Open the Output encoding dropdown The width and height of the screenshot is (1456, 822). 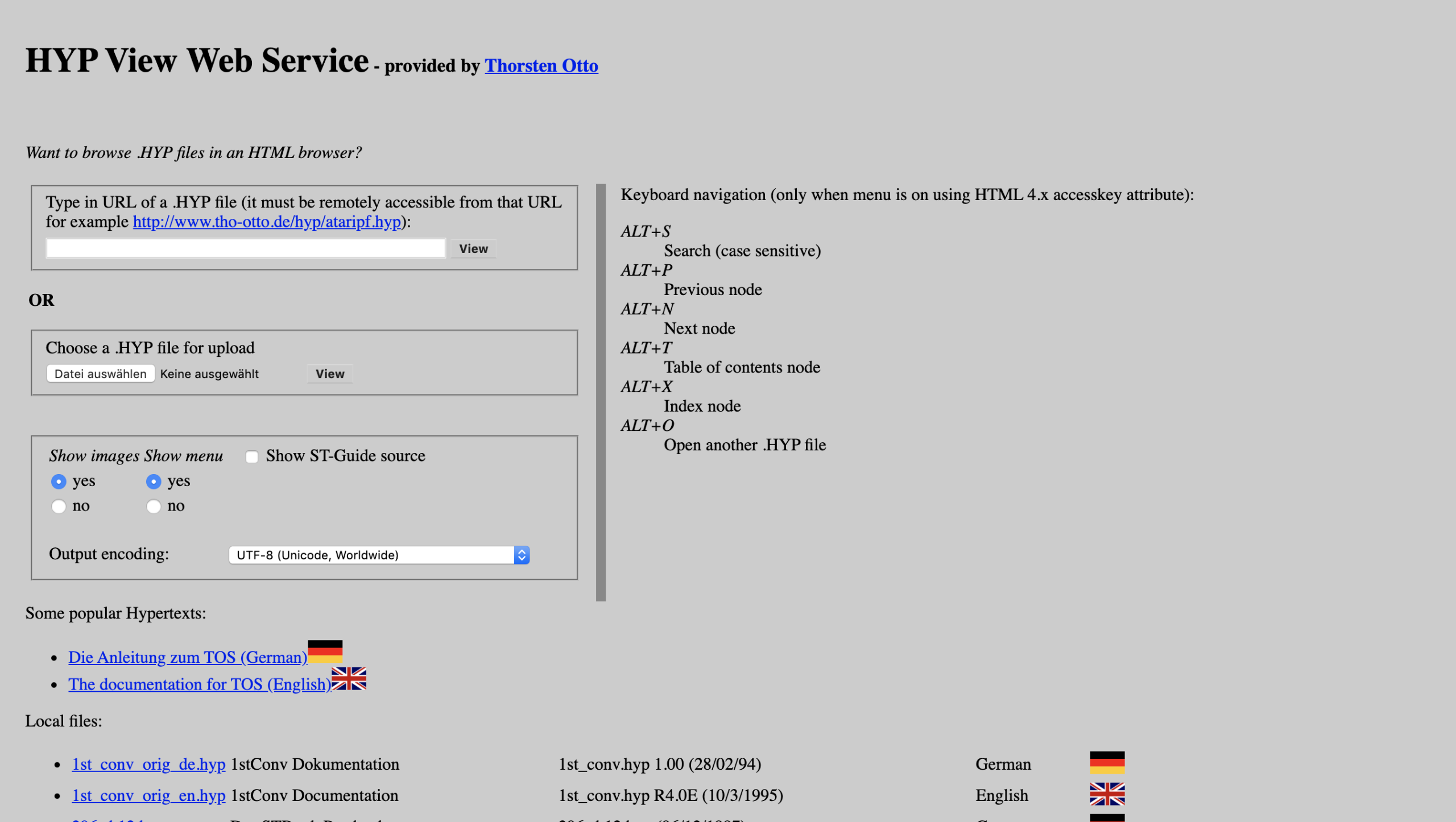373,555
